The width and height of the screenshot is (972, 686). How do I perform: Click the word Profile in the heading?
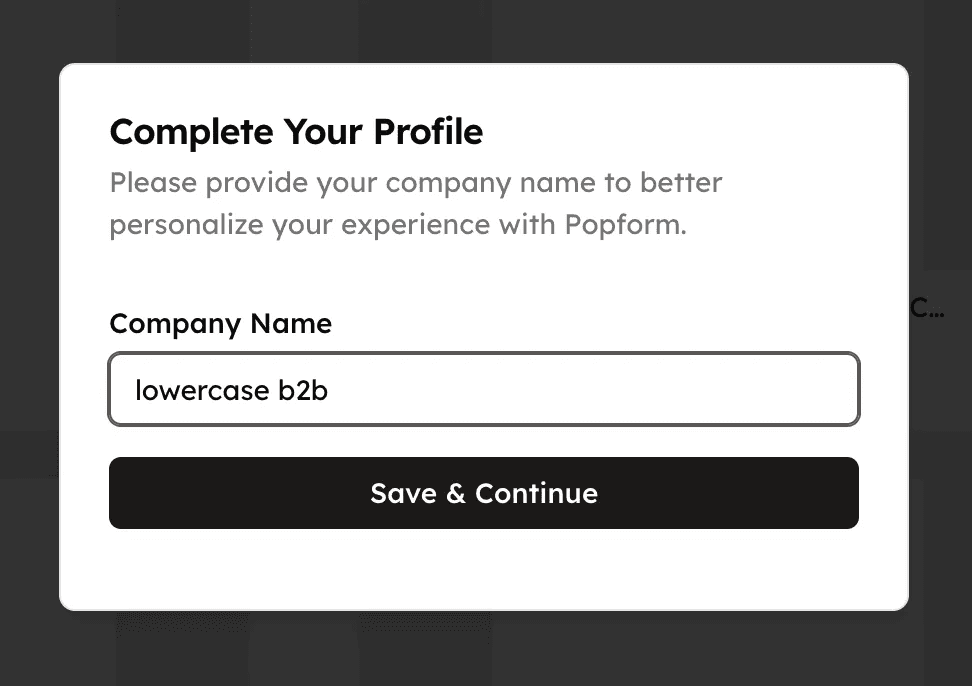point(428,132)
